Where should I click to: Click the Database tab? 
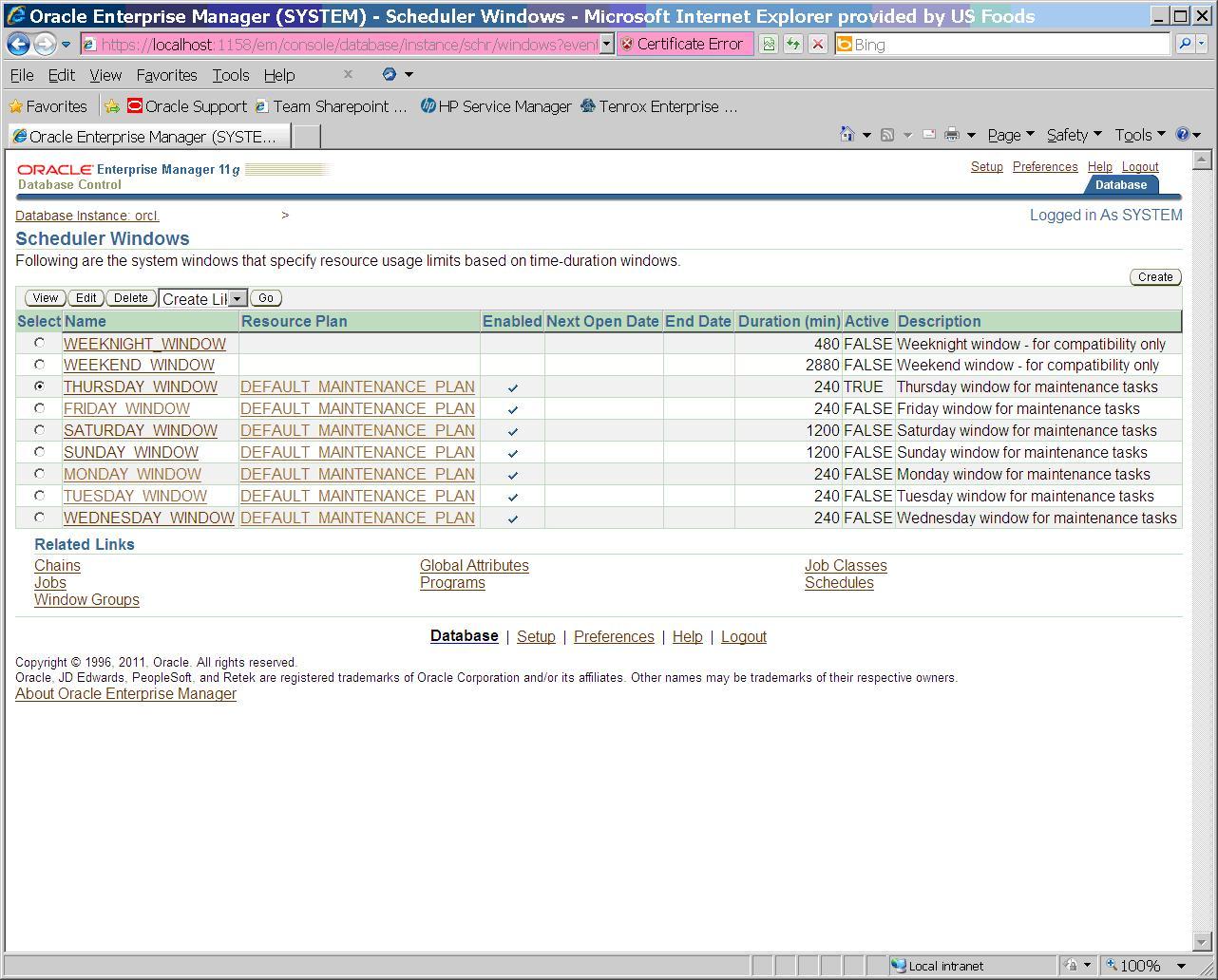[x=1121, y=185]
